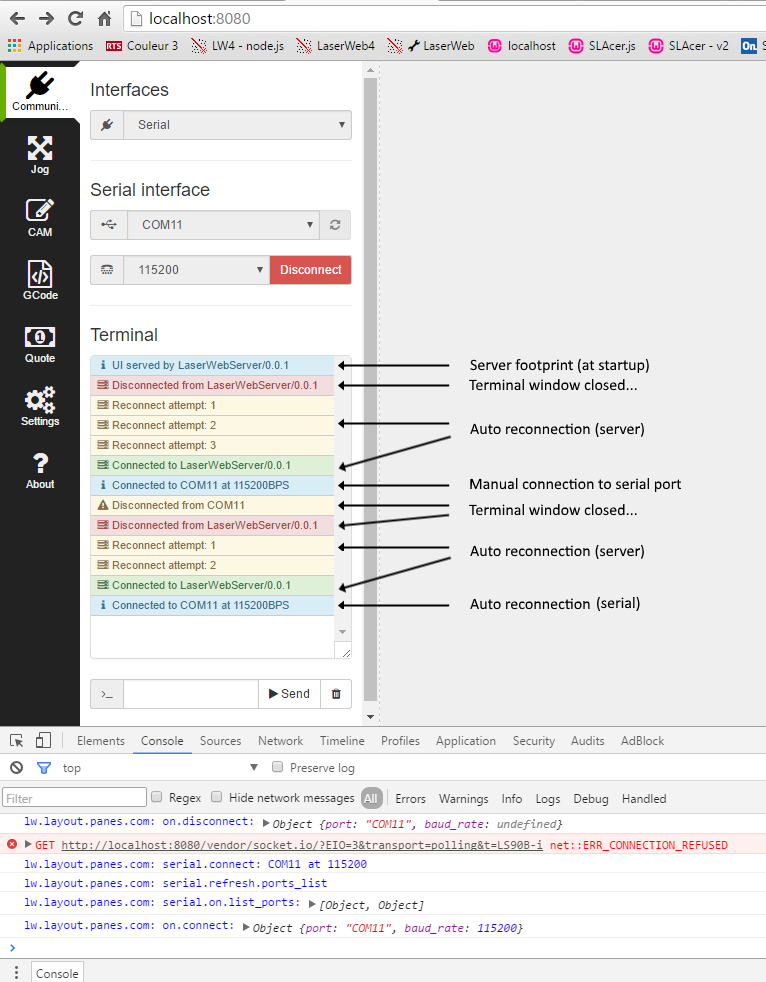The height and width of the screenshot is (982, 766).
Task: Click the browser back arrow
Action: tap(18, 19)
